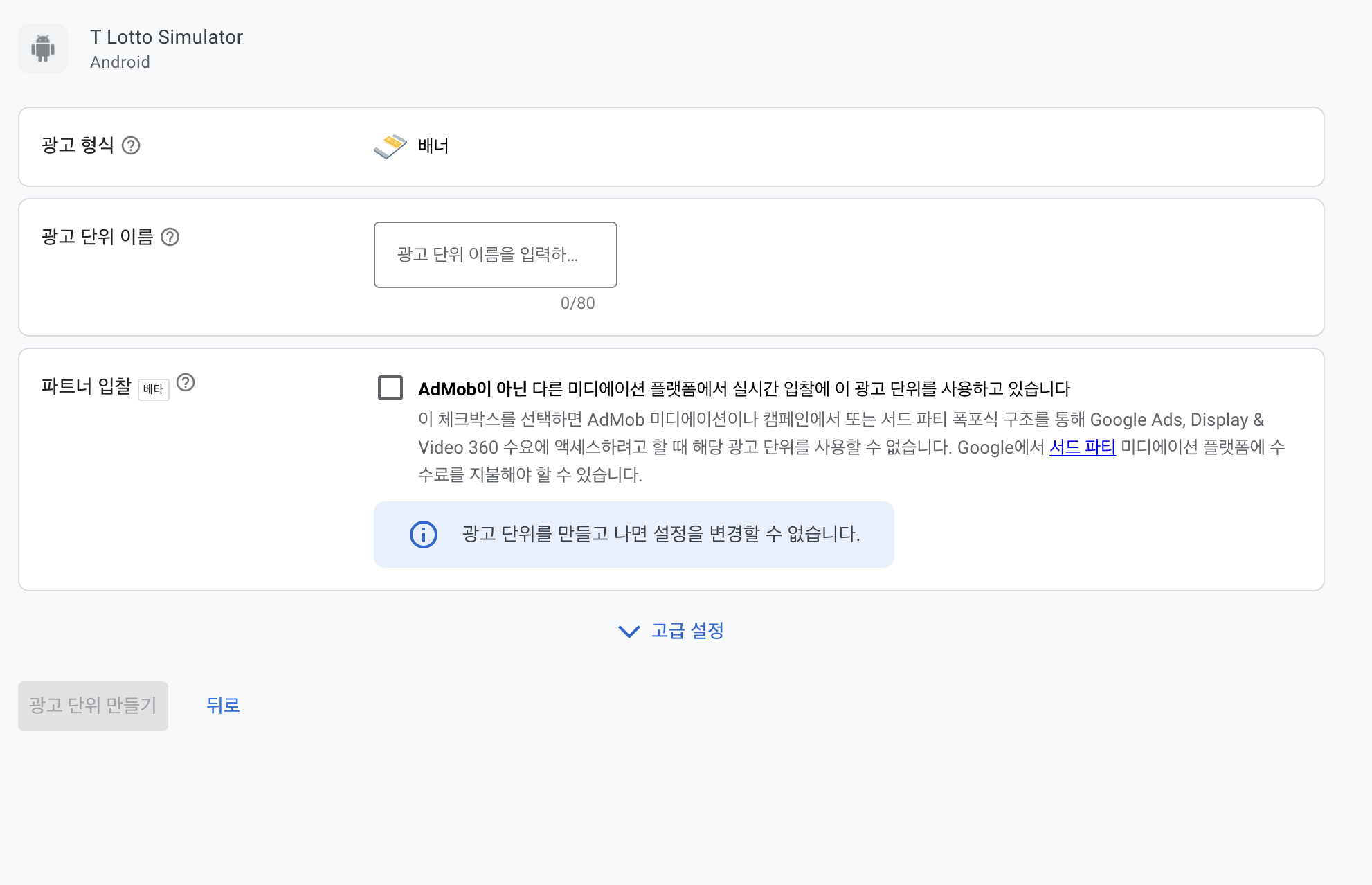Open help for 파트너 입찰
Image resolution: width=1372 pixels, height=885 pixels.
point(186,383)
